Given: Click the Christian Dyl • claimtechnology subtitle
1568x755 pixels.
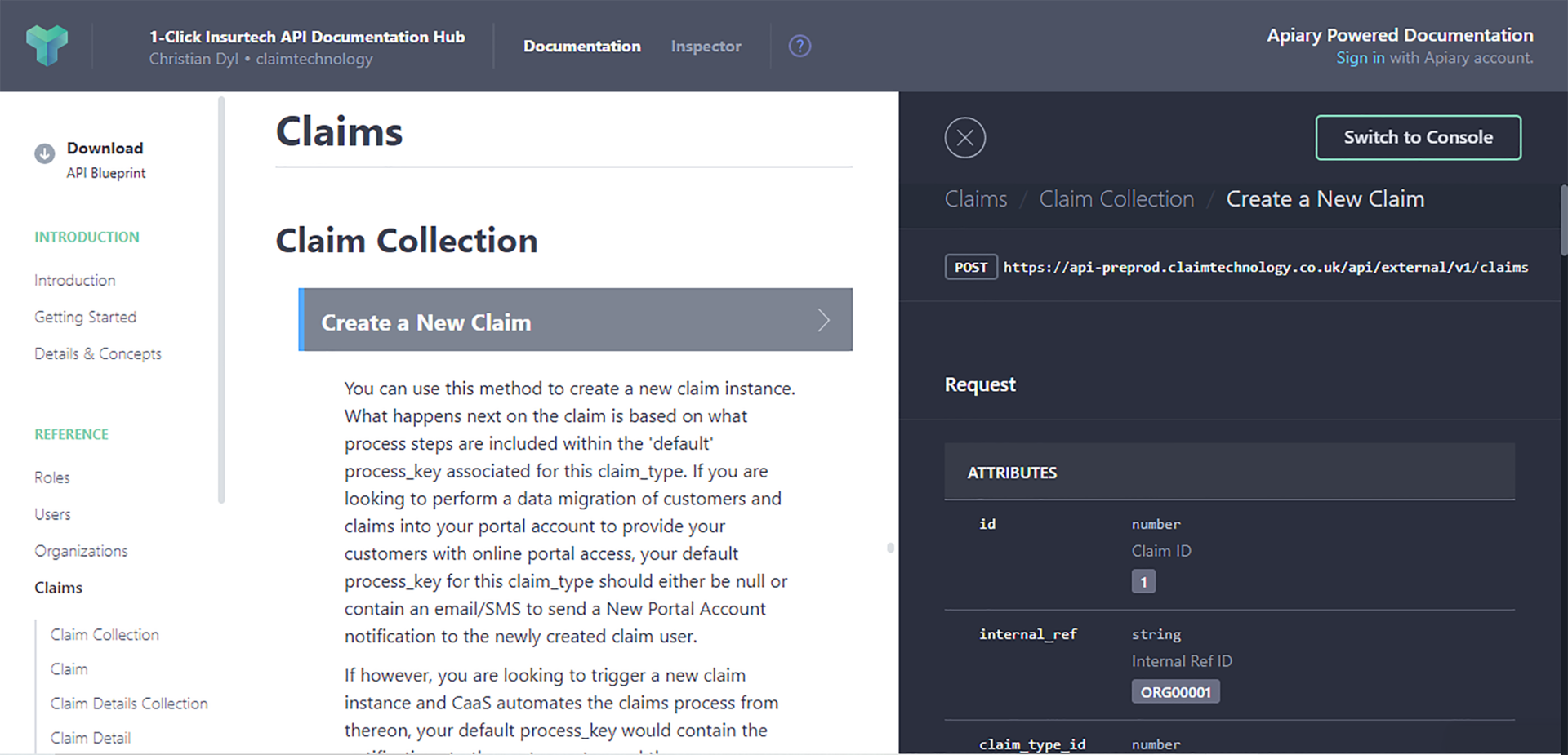Looking at the screenshot, I should point(261,59).
